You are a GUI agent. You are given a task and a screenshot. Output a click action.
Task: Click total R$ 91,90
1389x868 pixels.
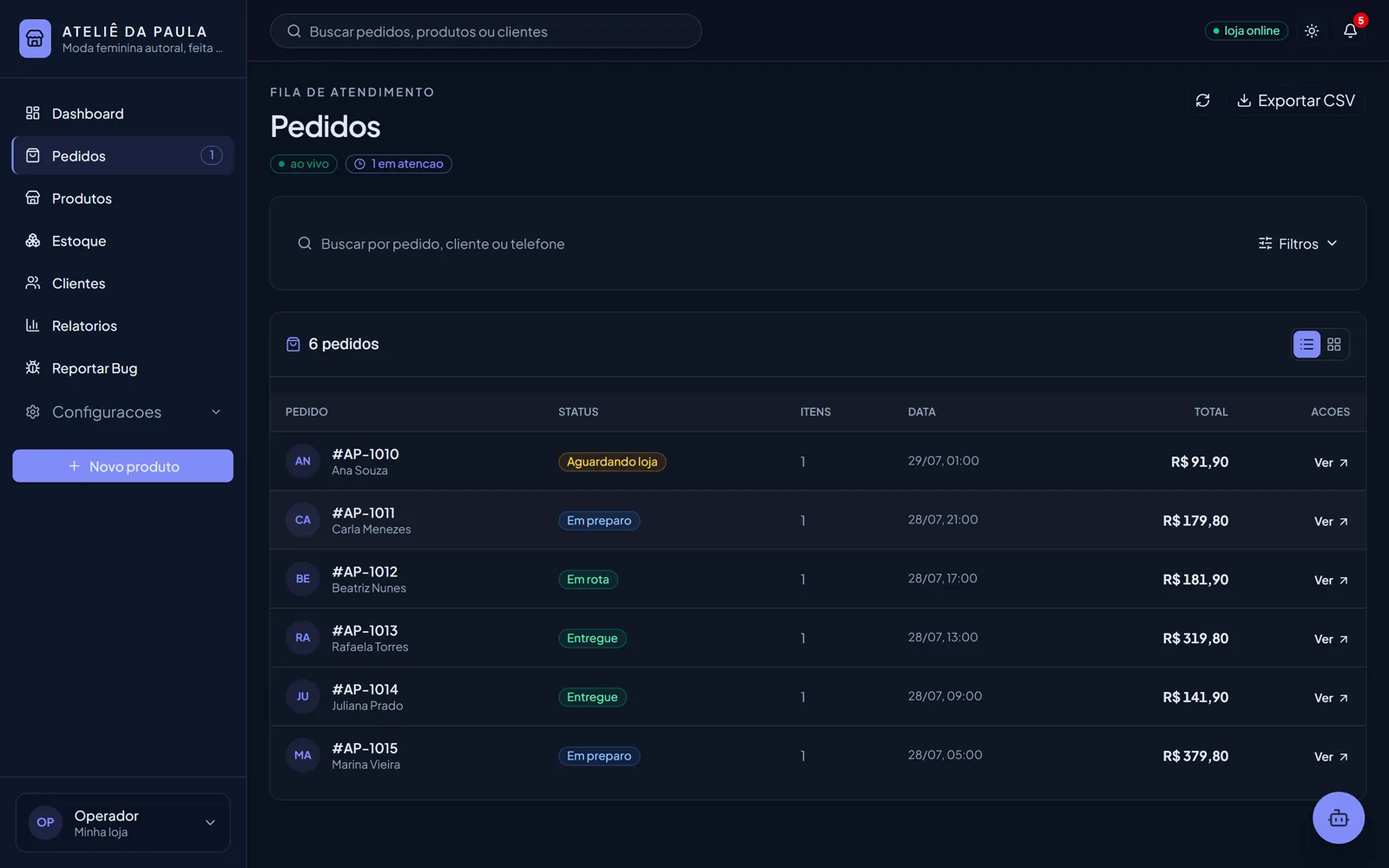(1200, 462)
